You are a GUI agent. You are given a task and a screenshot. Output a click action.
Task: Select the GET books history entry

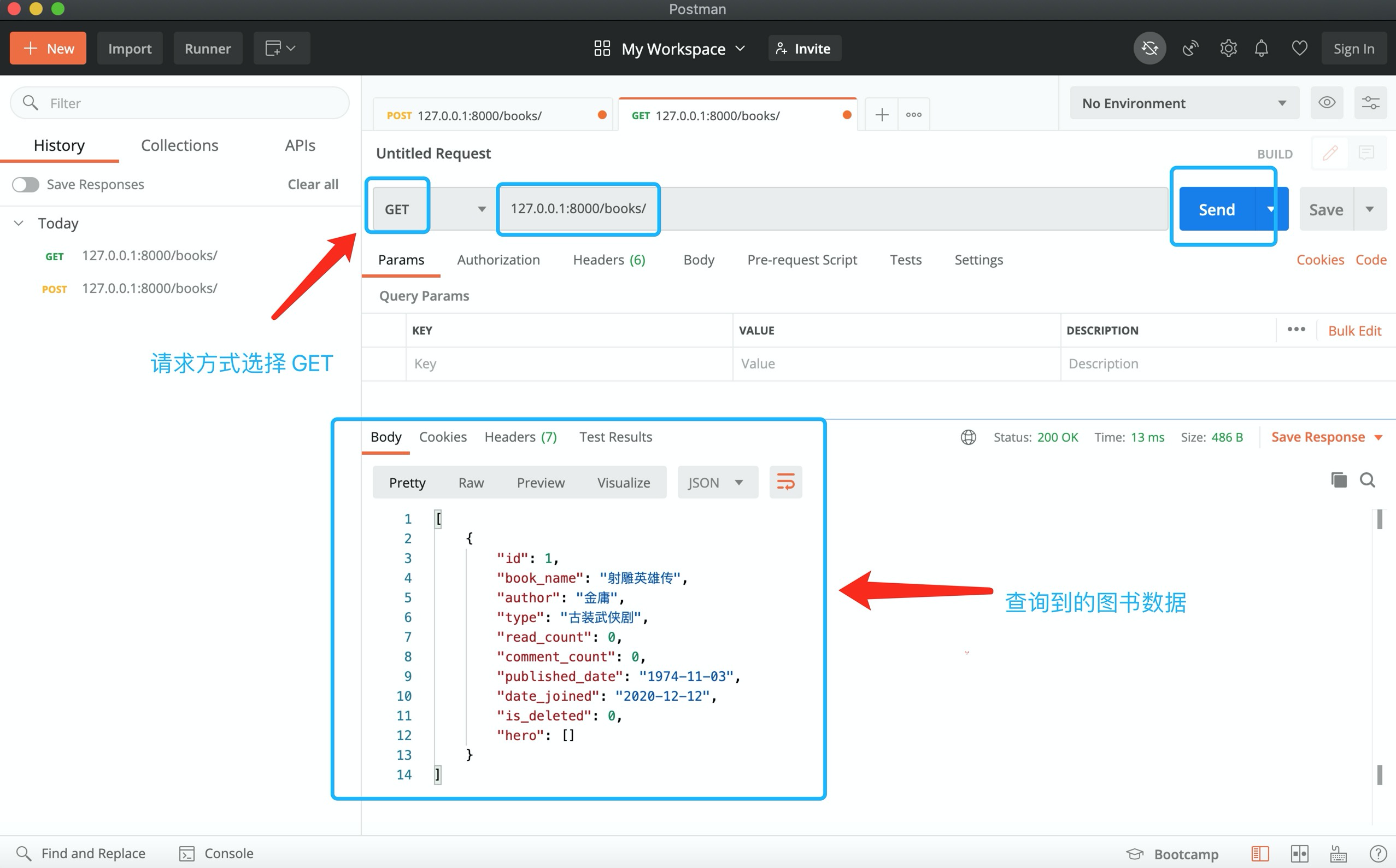pyautogui.click(x=131, y=255)
